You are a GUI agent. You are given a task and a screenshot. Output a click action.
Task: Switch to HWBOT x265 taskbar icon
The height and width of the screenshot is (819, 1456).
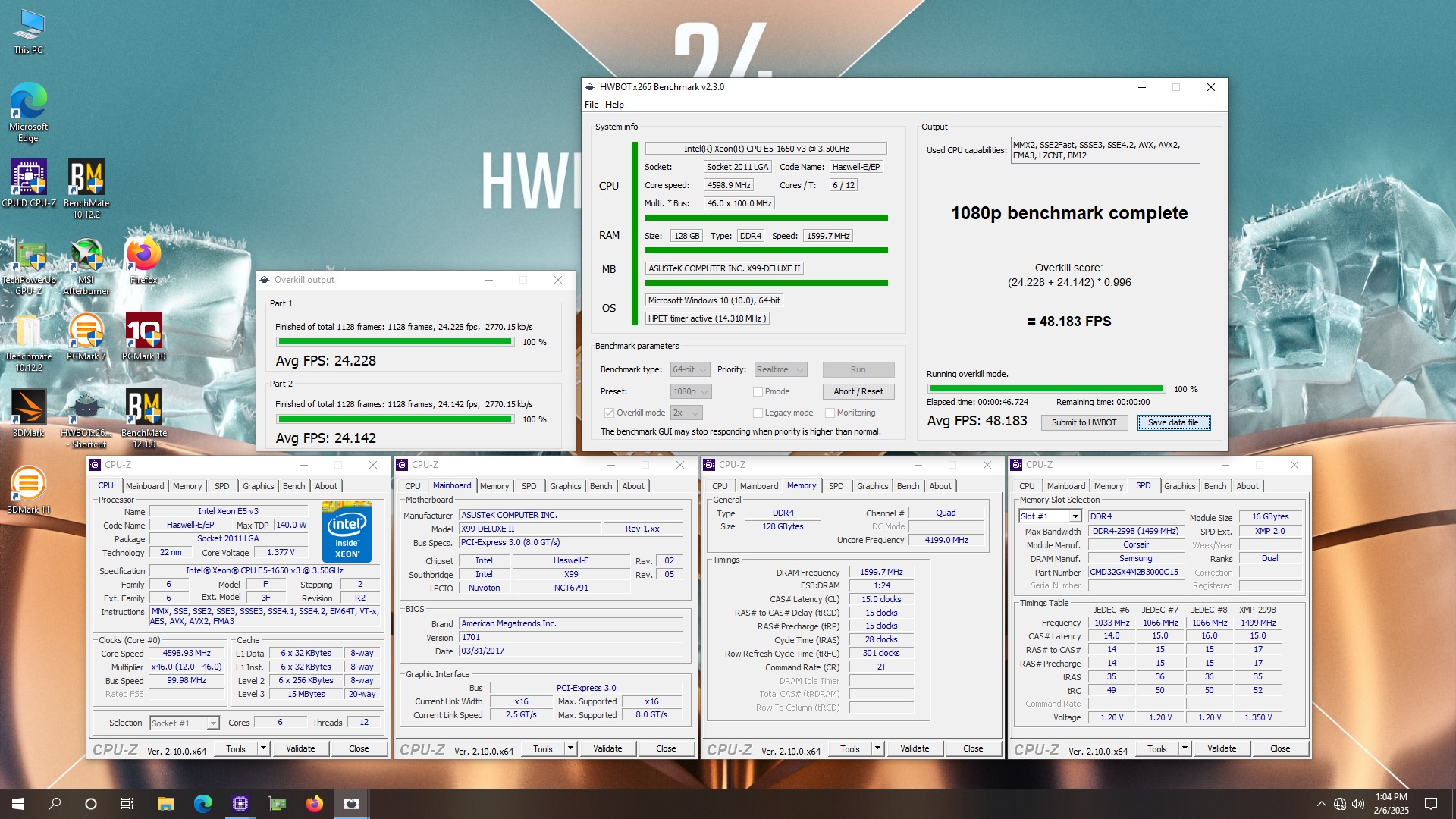(352, 804)
